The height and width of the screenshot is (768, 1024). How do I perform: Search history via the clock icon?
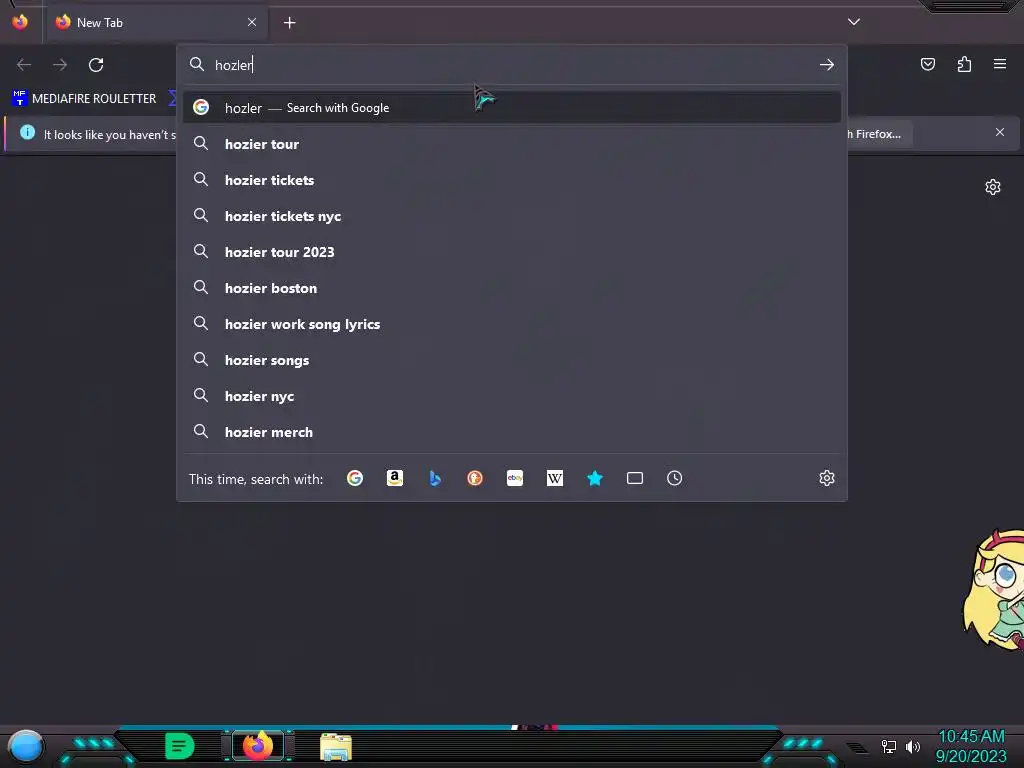coord(675,478)
